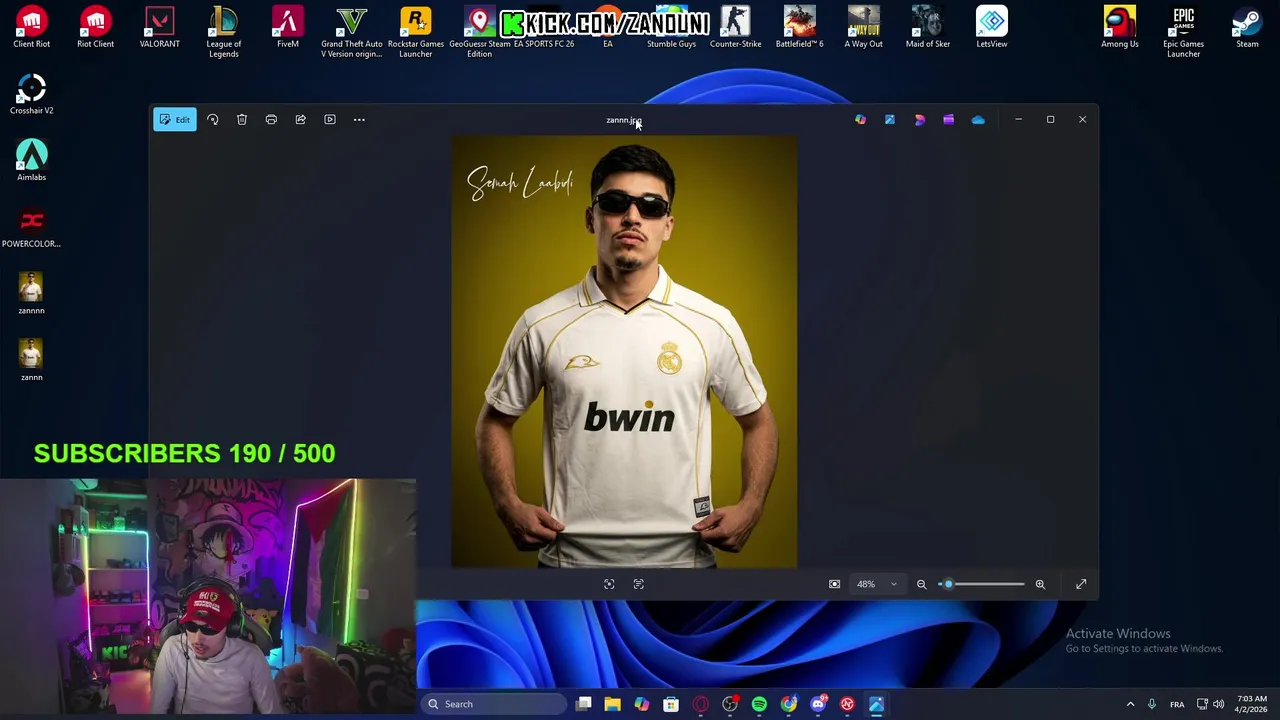Select upper zannn image file on desktop
The image size is (1280, 720).
tap(31, 294)
